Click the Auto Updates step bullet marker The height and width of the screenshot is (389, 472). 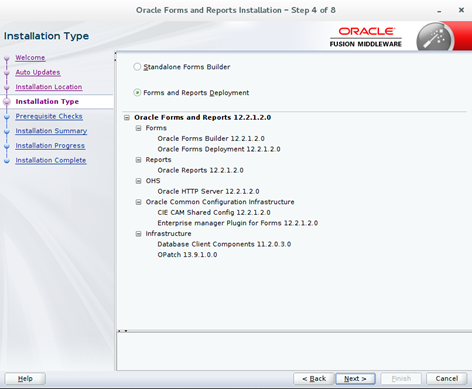[7, 73]
